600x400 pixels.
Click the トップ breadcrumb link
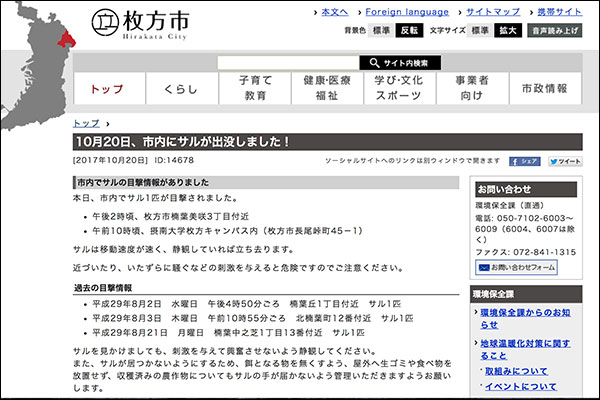click(86, 122)
